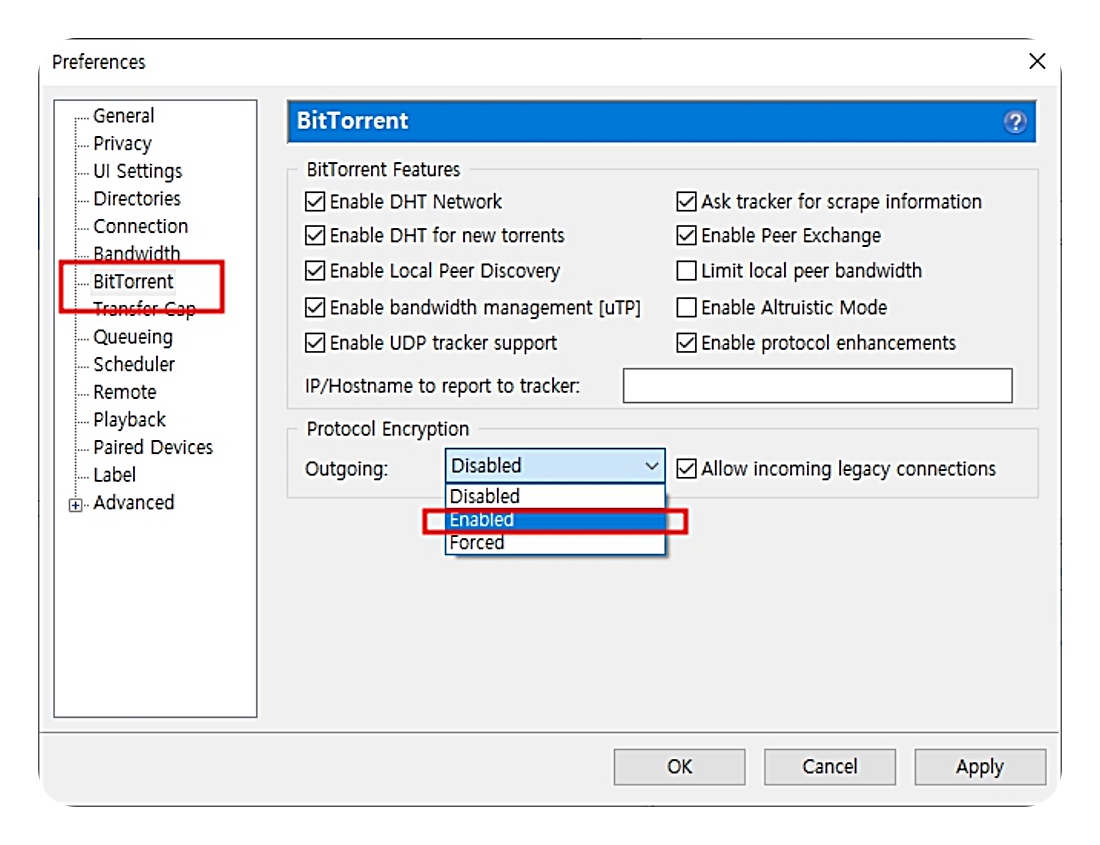
Task: Select BitTorrent in the category tree
Action: click(133, 282)
